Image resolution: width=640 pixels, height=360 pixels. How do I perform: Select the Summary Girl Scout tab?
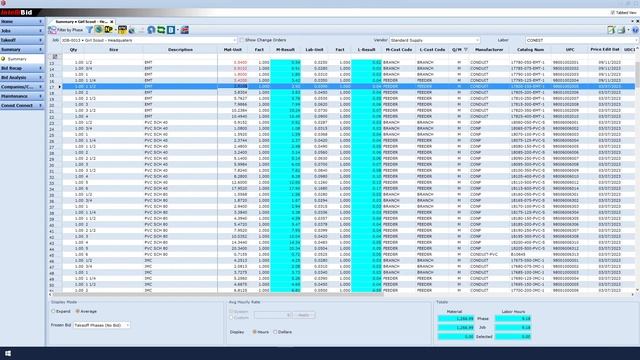pos(81,21)
